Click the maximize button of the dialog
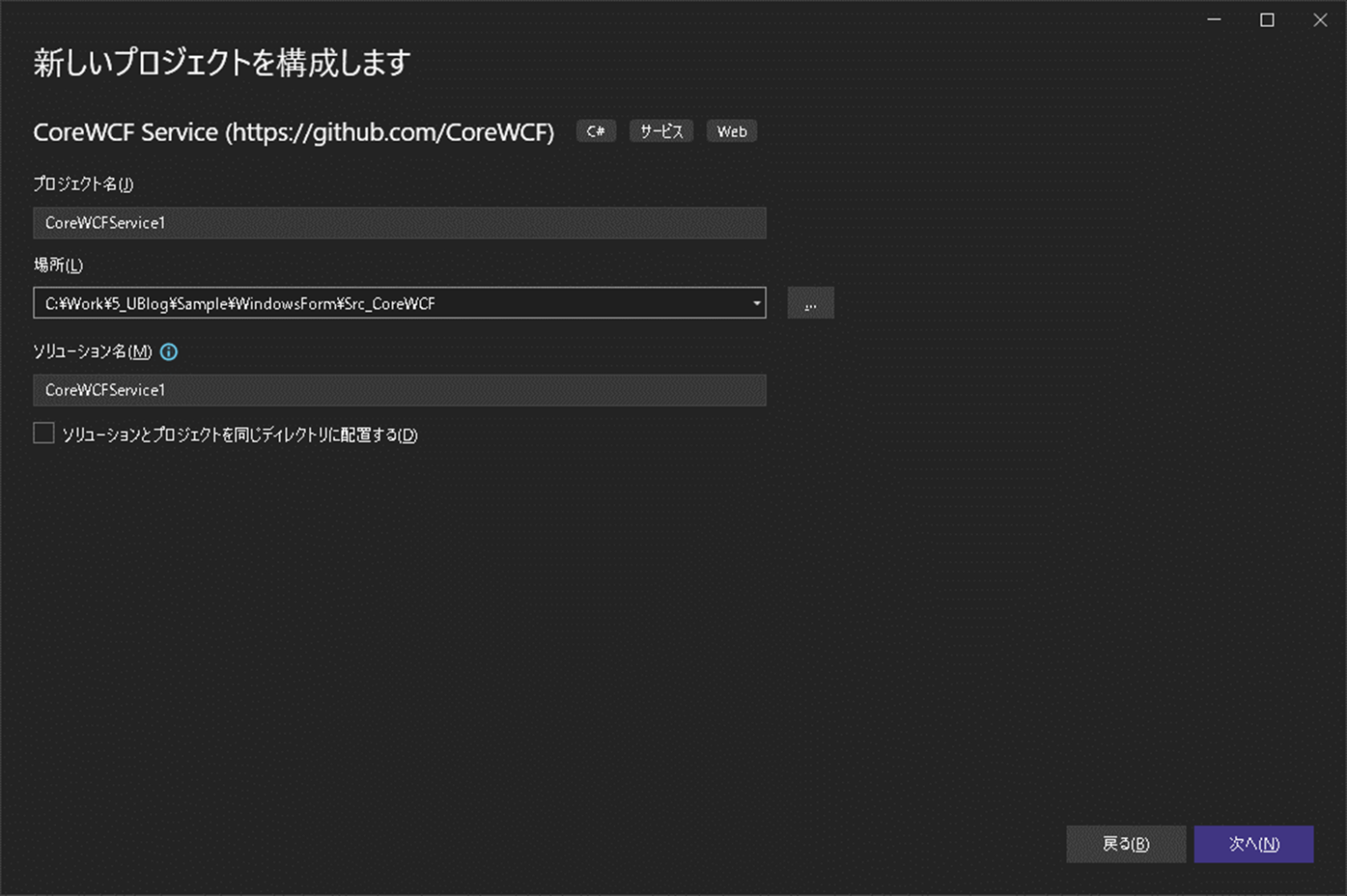Screen dimensions: 1347x896 [1266, 19]
